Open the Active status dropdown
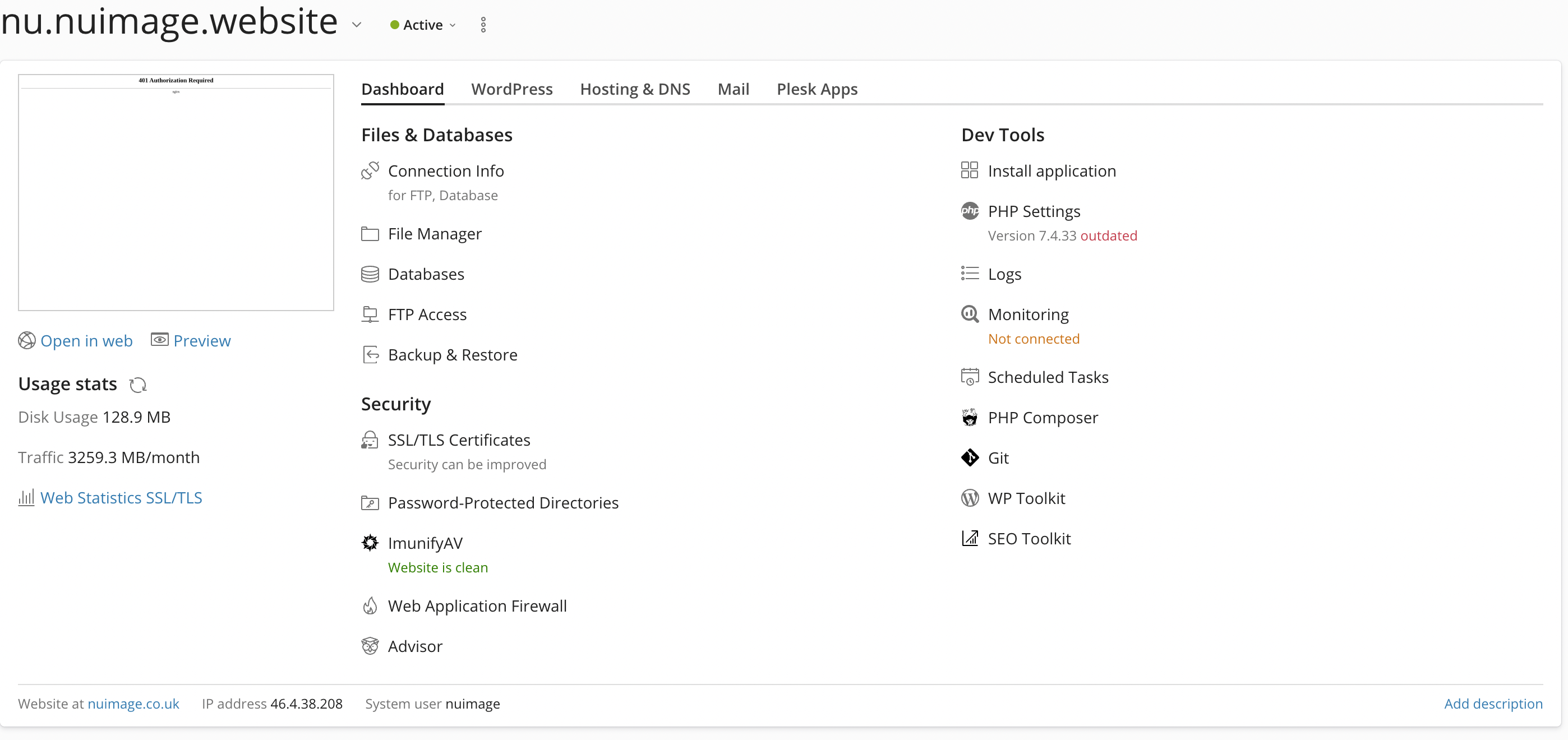 pyautogui.click(x=423, y=25)
